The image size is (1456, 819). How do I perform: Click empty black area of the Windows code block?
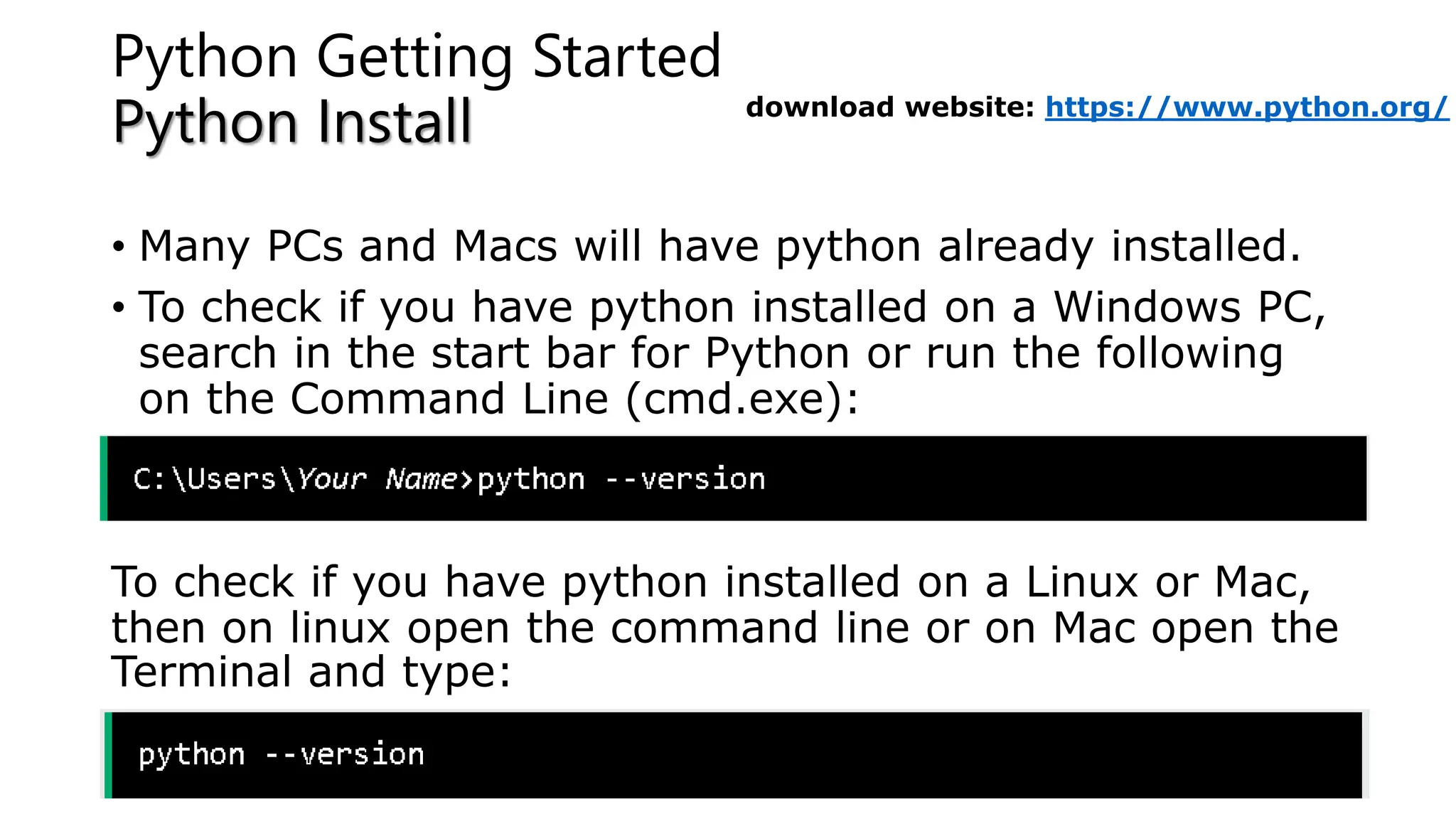pos(1066,478)
